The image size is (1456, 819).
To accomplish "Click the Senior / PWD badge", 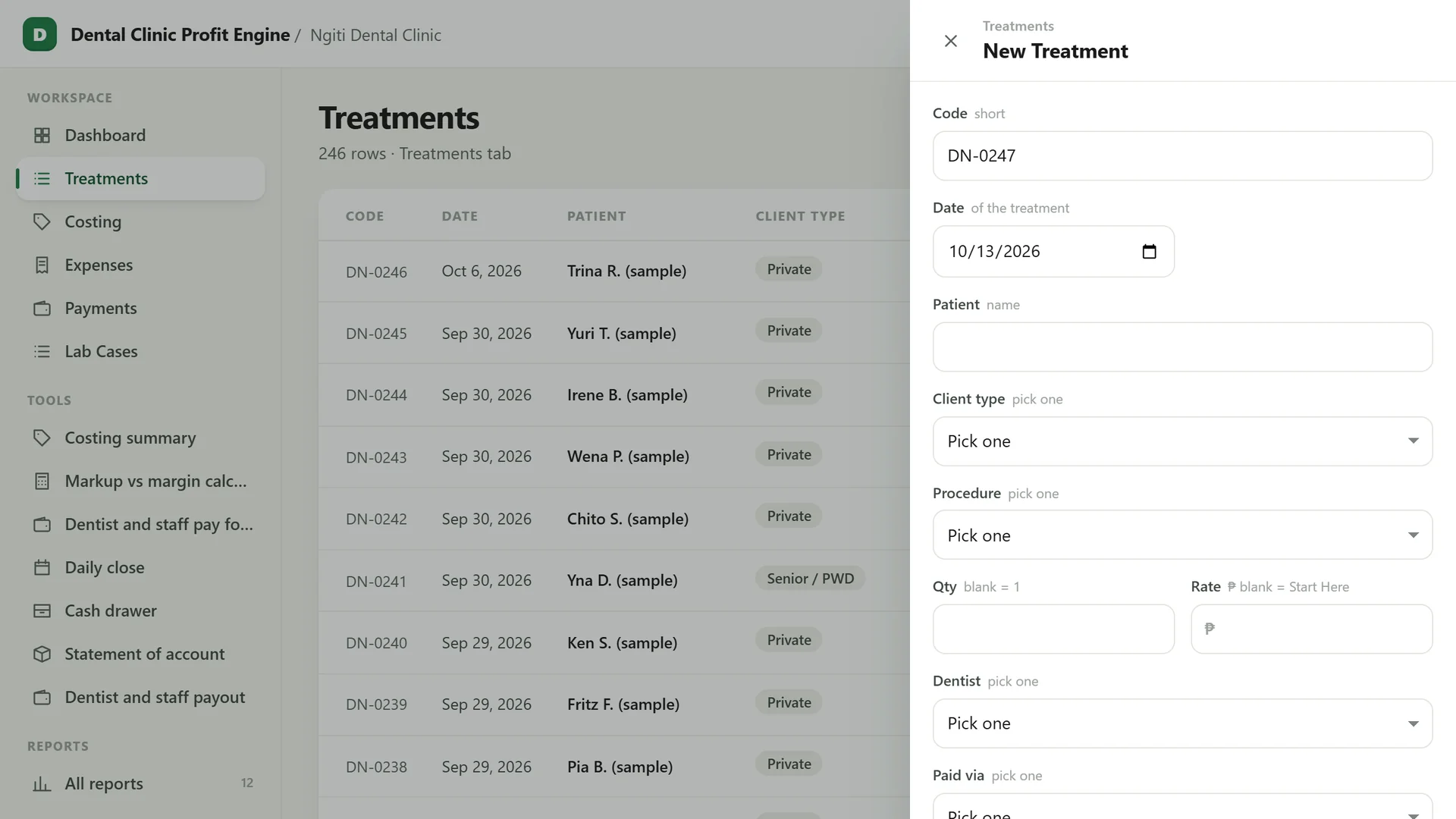I will point(810,578).
